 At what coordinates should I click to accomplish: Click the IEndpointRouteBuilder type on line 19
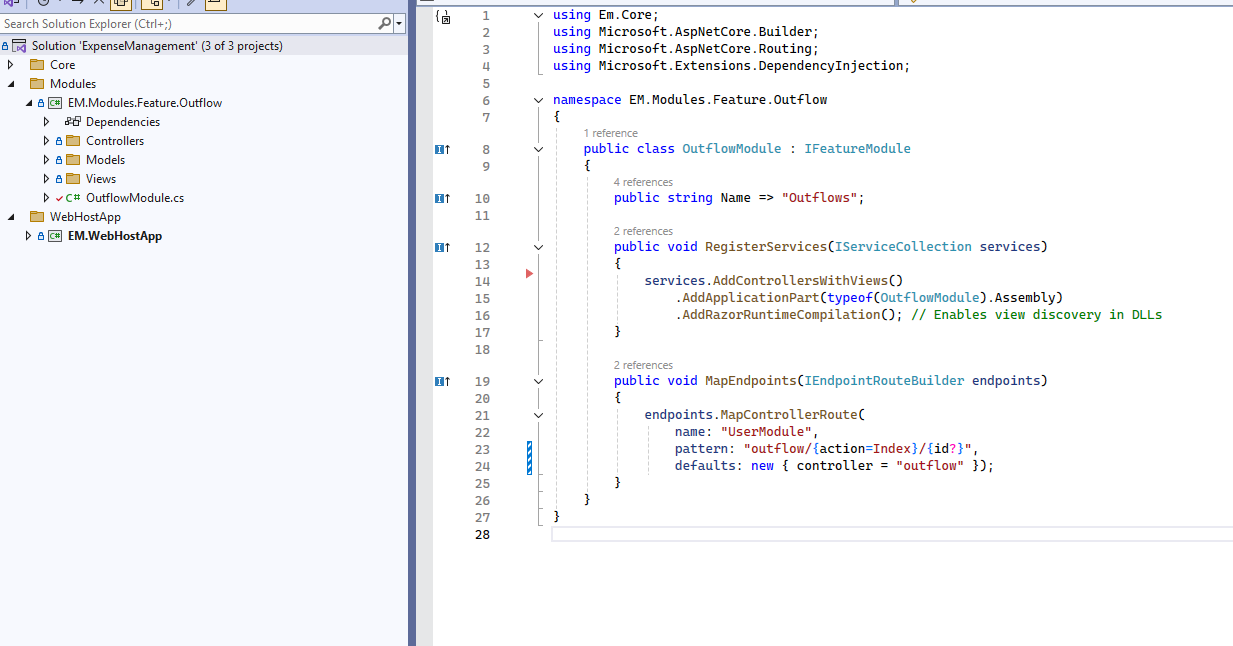pos(884,381)
